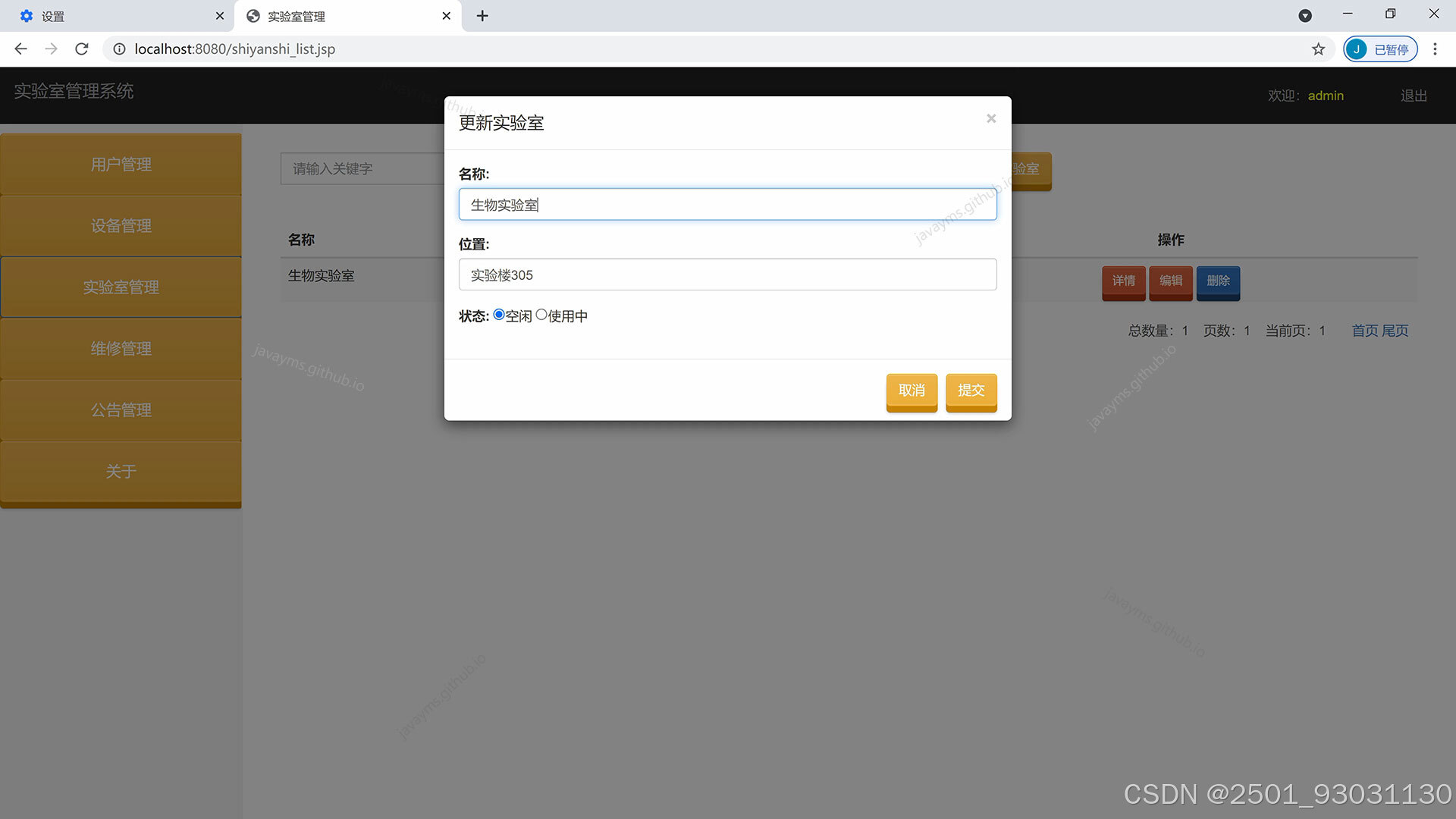Open 公告管理 in the sidebar

tap(121, 410)
